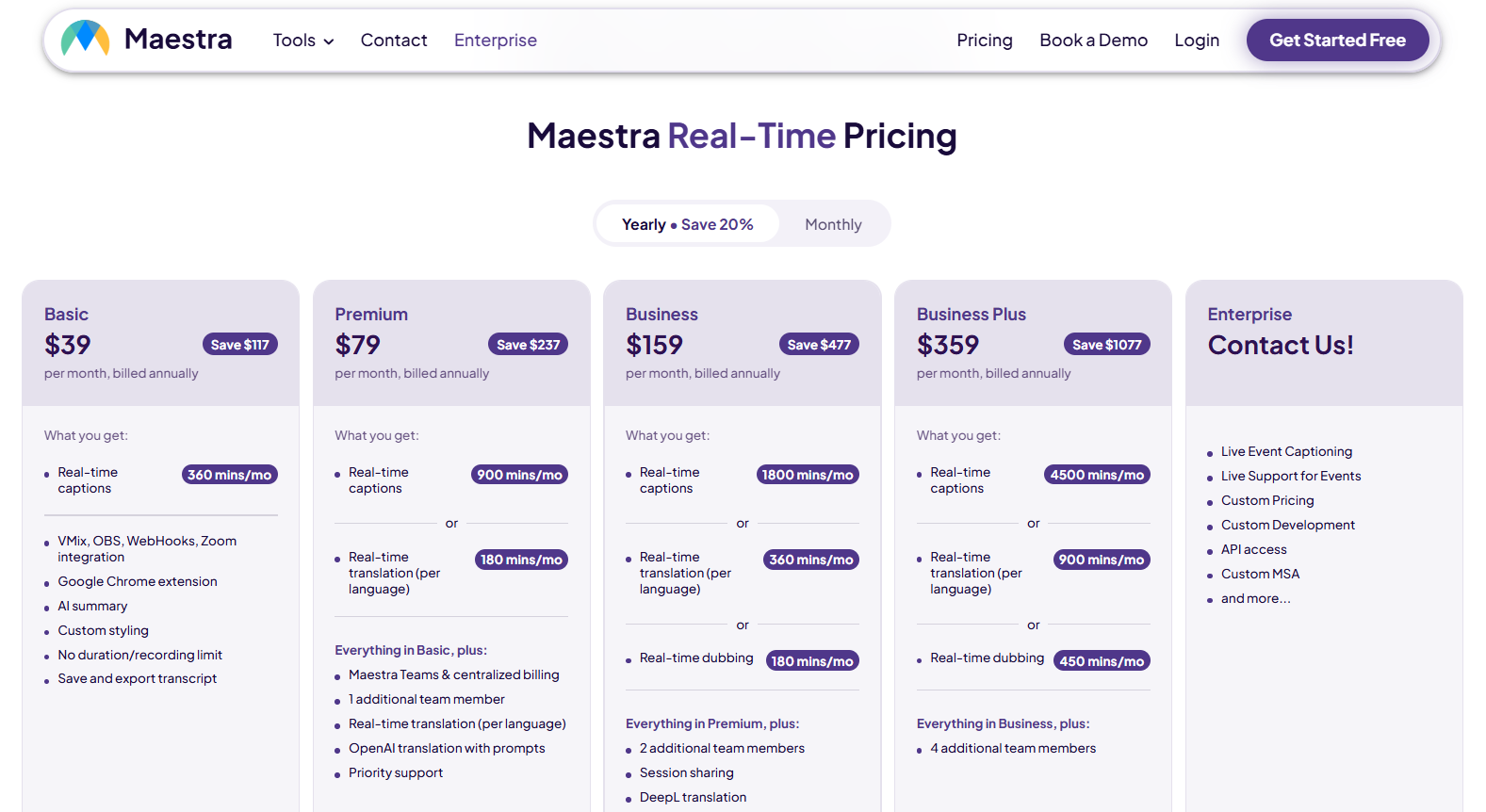Click the 4500 mins/mo pill on Business Plus
This screenshot has height=812, width=1486.
pos(1097,474)
